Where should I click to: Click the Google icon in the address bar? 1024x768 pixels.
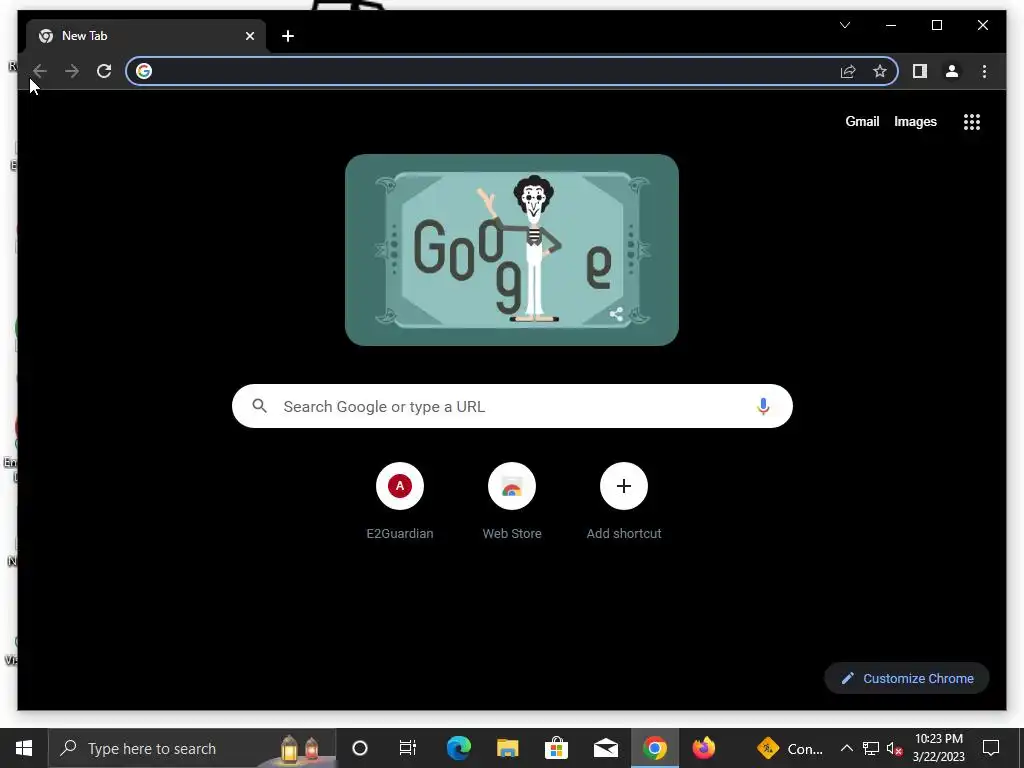pos(144,71)
